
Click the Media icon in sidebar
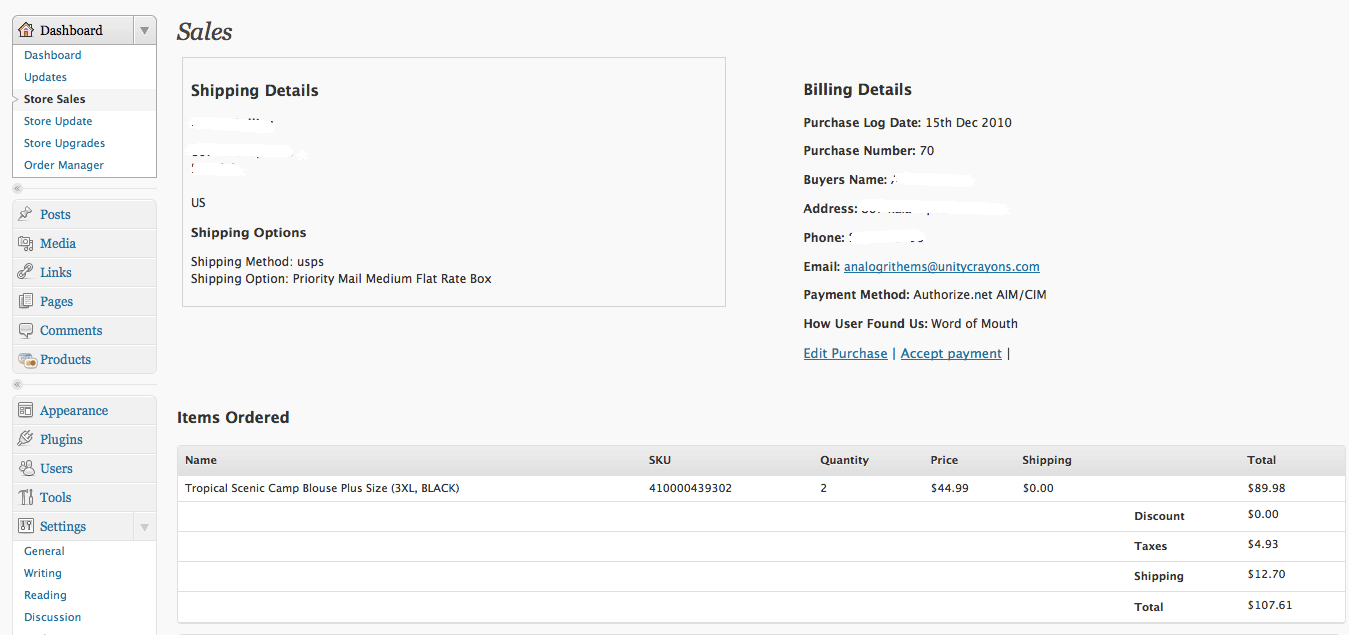click(x=26, y=243)
